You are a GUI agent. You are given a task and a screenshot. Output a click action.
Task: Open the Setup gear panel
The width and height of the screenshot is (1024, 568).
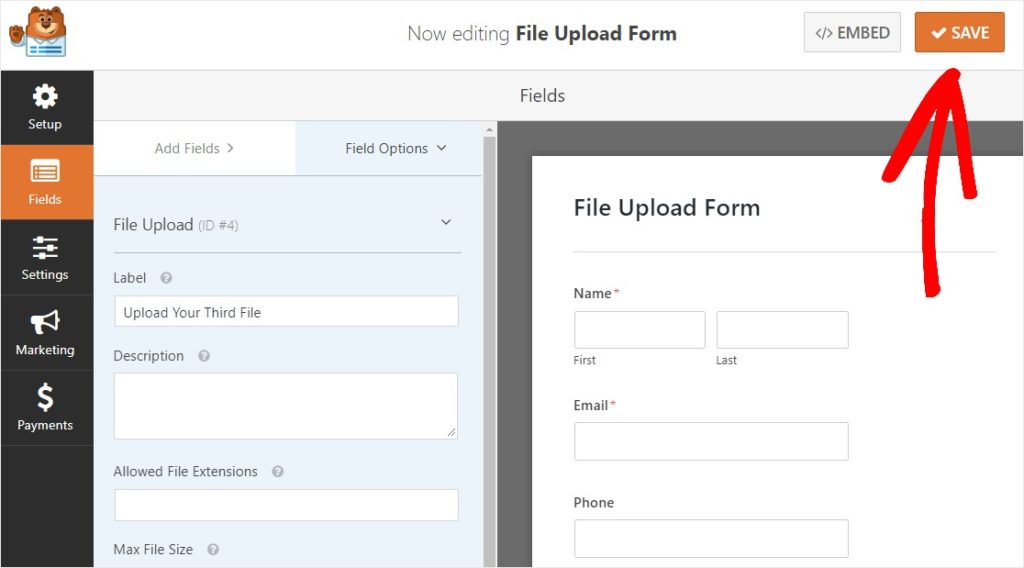[46, 108]
